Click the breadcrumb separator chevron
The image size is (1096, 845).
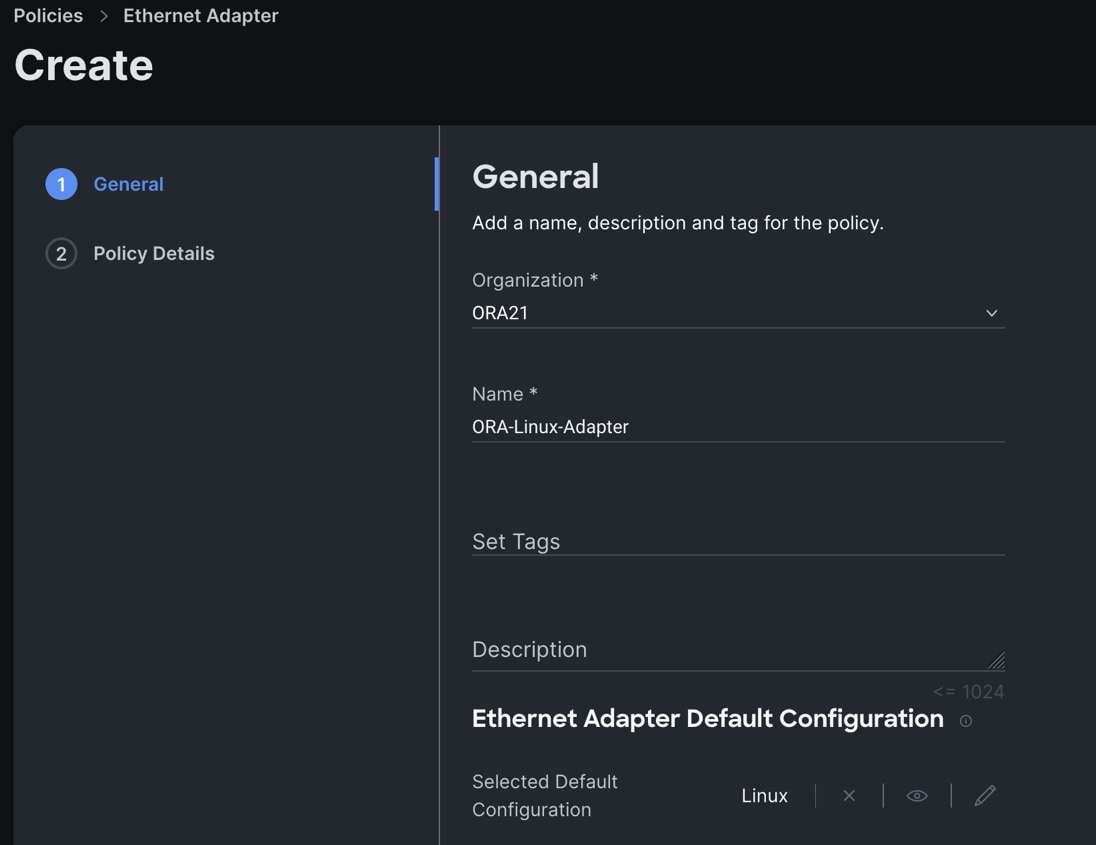click(x=103, y=16)
